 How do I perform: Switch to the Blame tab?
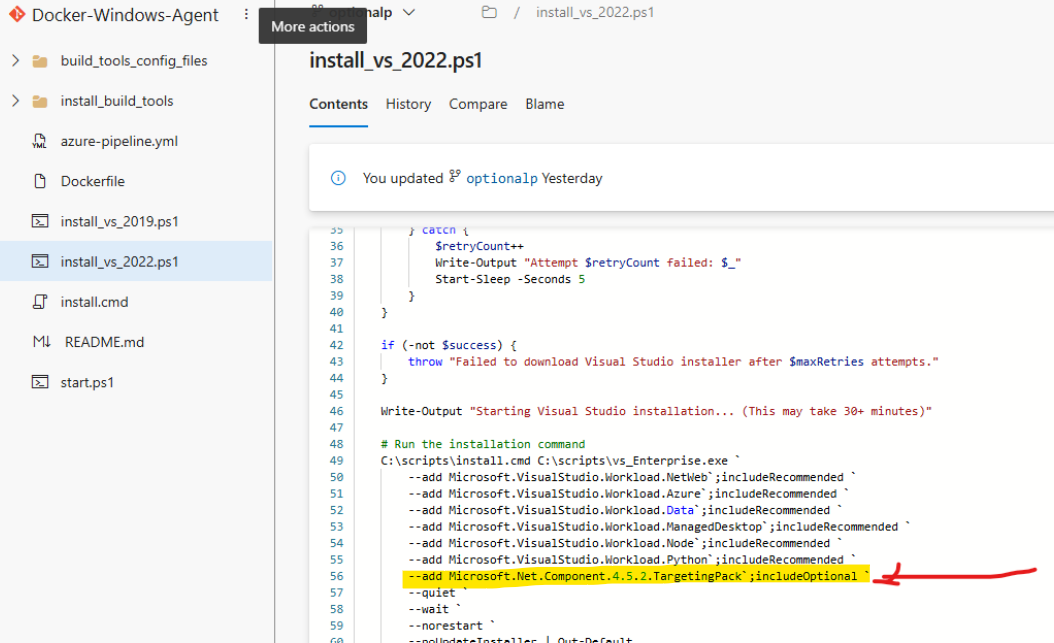coord(544,104)
